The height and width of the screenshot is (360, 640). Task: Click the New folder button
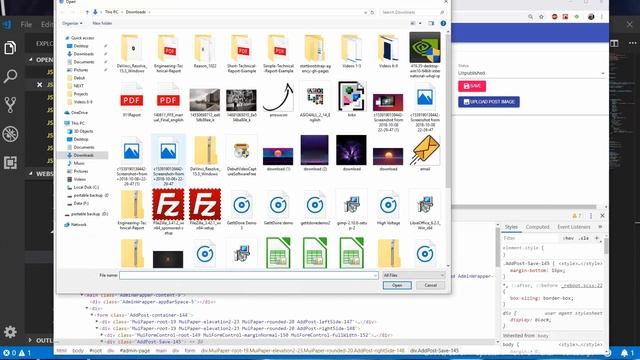[102, 23]
